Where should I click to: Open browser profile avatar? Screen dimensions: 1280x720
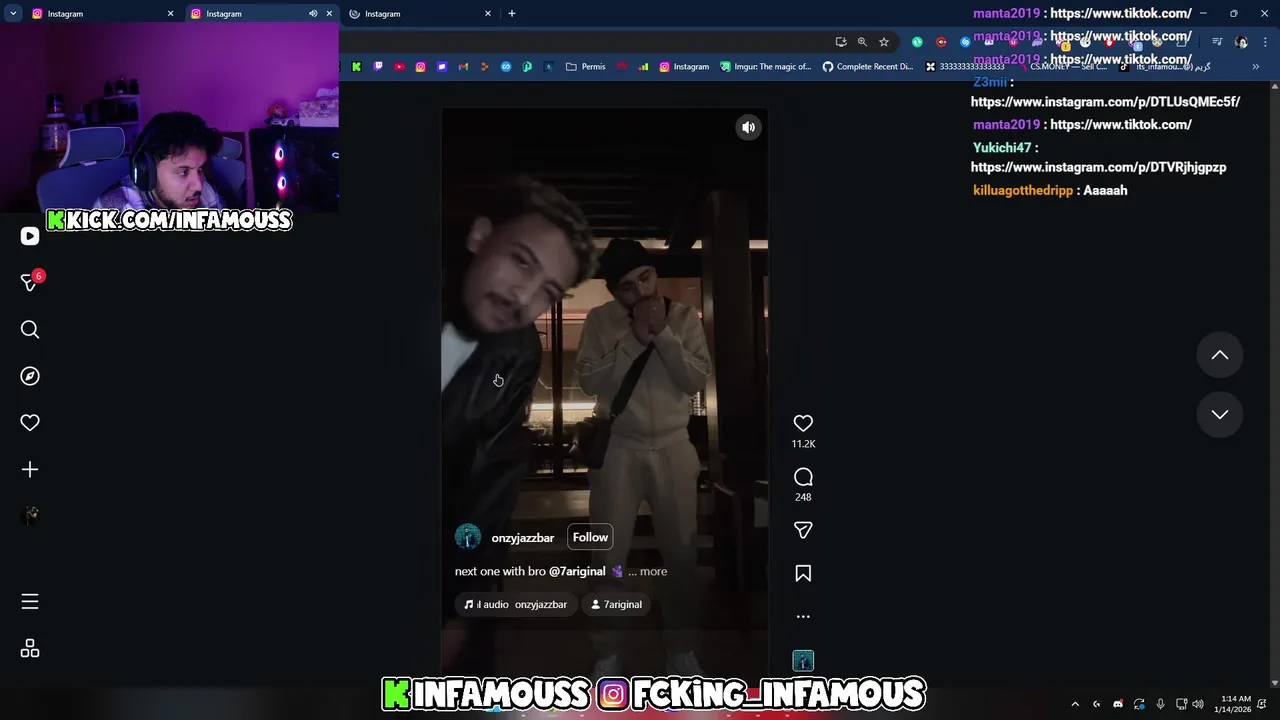(1241, 42)
